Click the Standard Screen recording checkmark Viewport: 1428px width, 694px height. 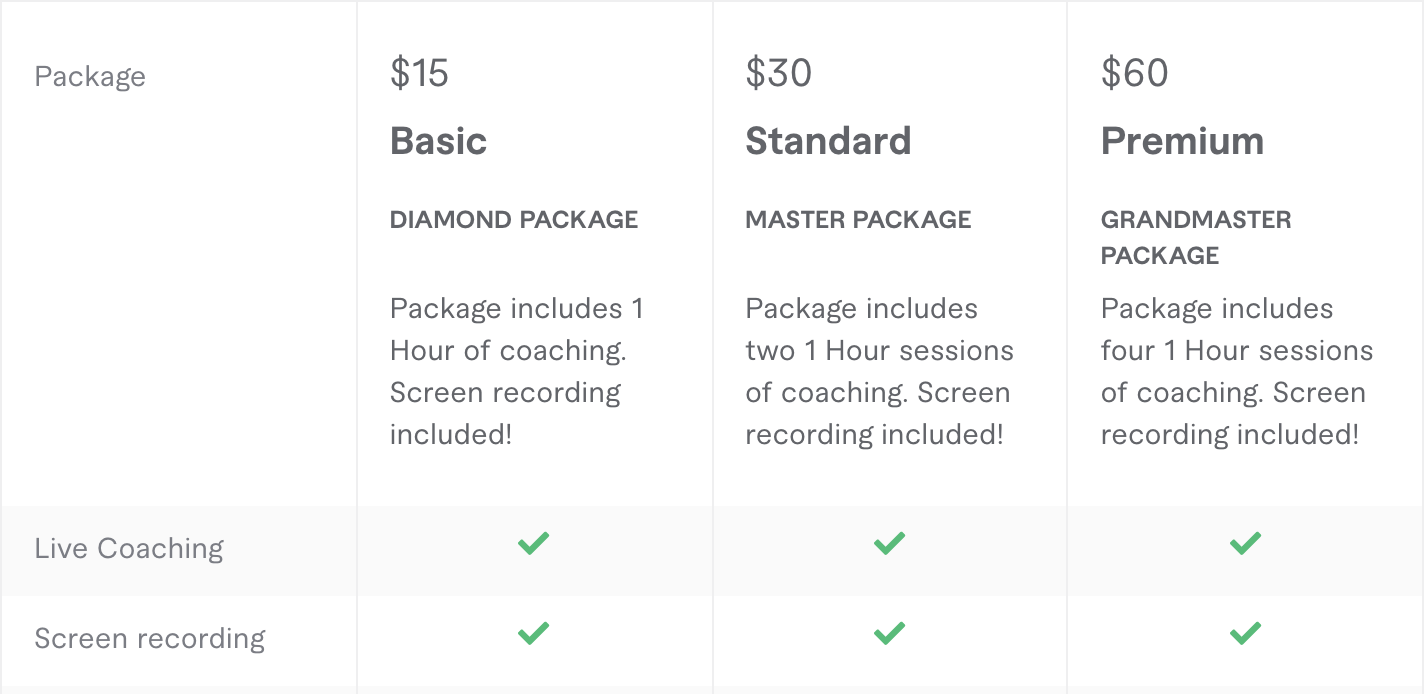(x=889, y=633)
